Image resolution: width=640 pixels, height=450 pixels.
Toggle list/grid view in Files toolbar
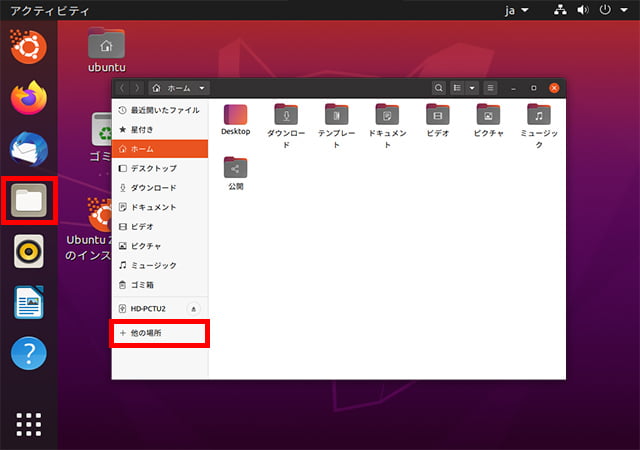pos(458,88)
